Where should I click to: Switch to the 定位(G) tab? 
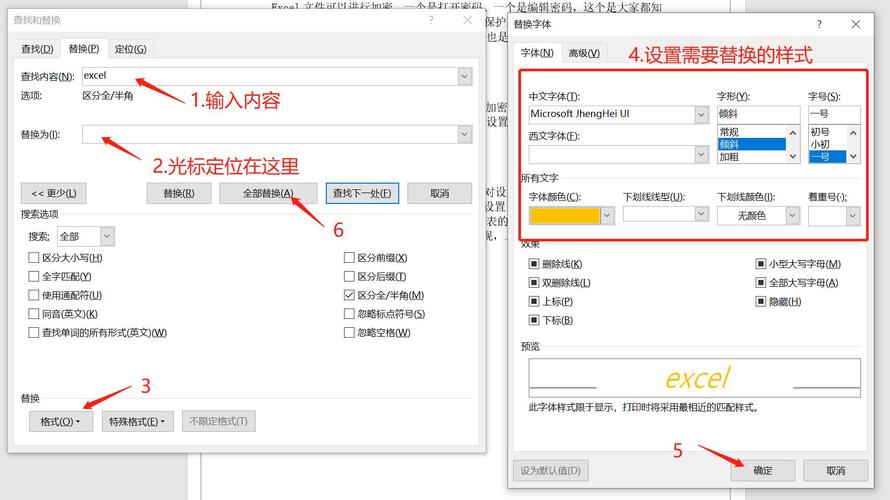click(x=130, y=49)
